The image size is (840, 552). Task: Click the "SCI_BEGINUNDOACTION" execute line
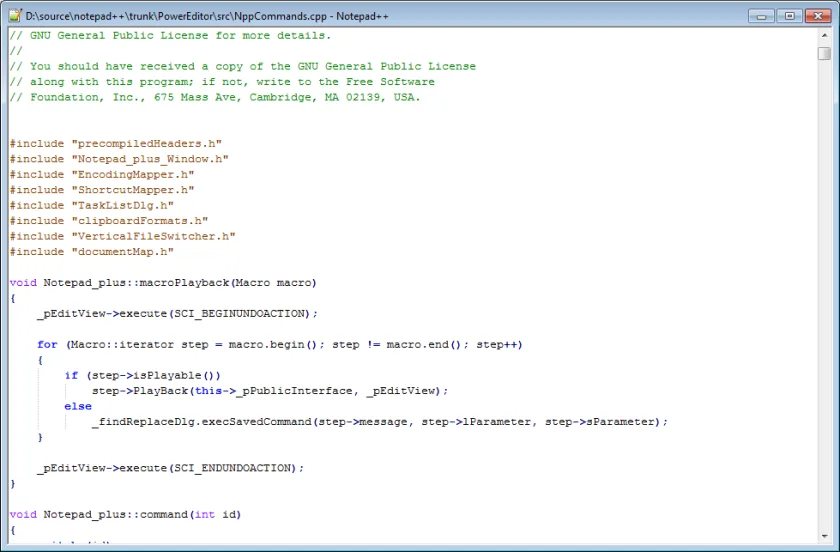point(177,314)
